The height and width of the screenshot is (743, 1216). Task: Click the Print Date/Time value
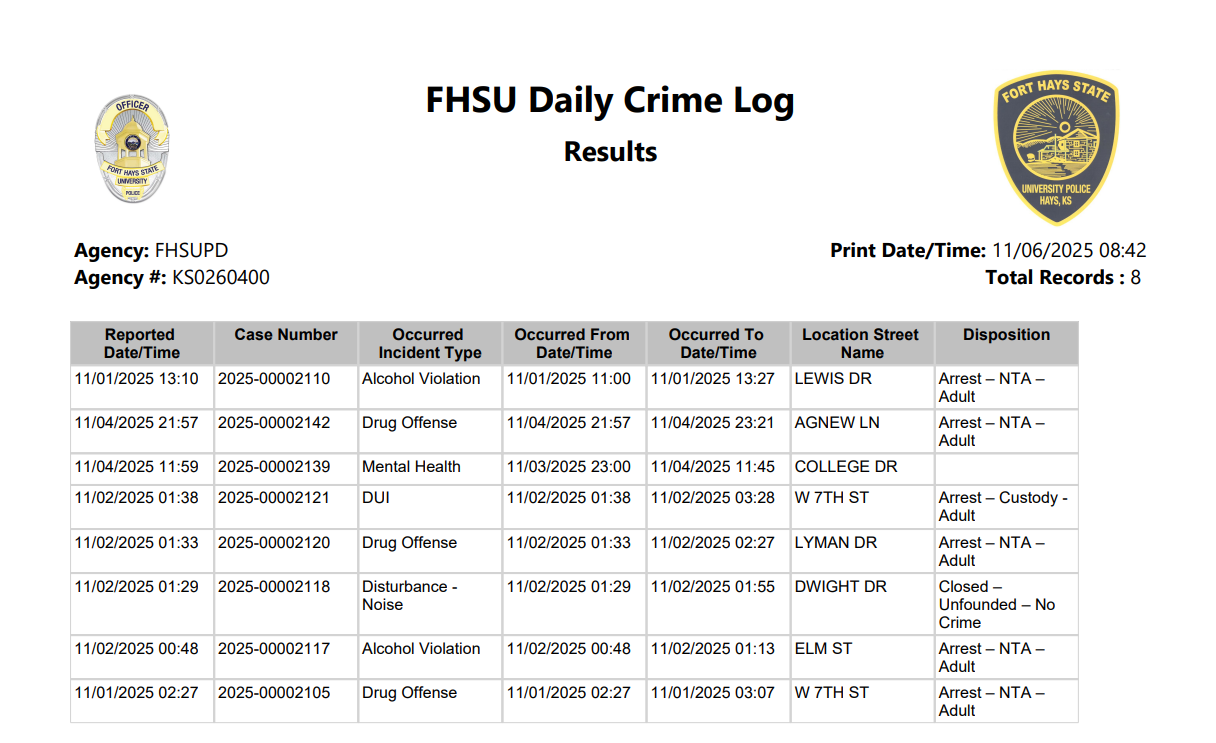click(1069, 251)
